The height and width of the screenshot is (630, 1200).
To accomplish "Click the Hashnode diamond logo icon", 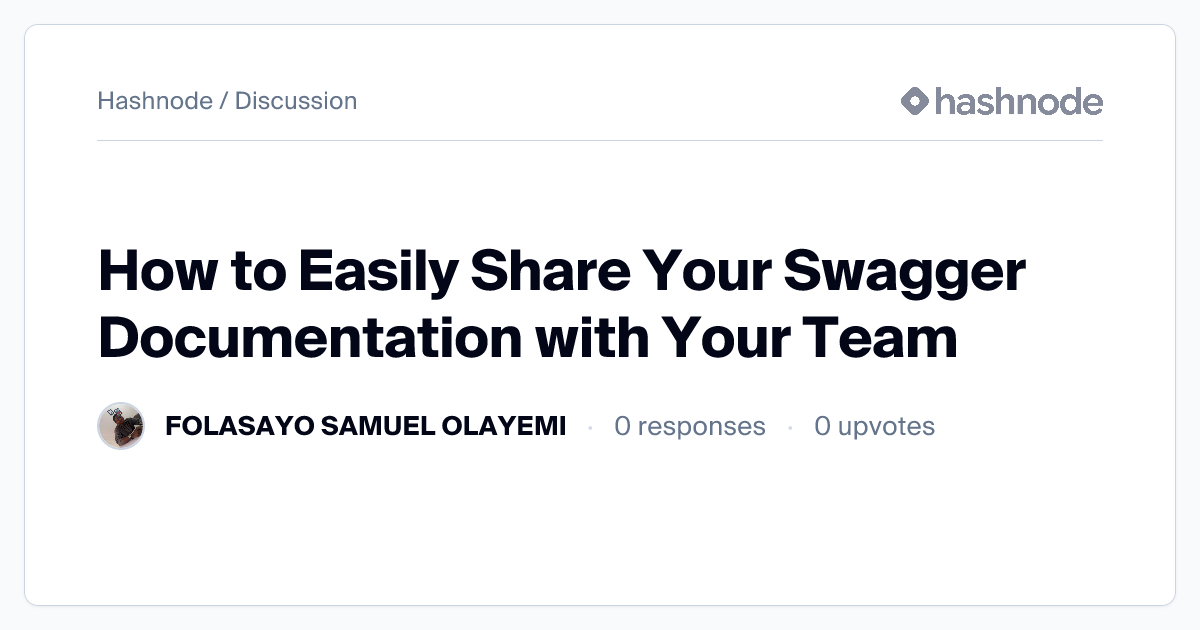I will [915, 101].
